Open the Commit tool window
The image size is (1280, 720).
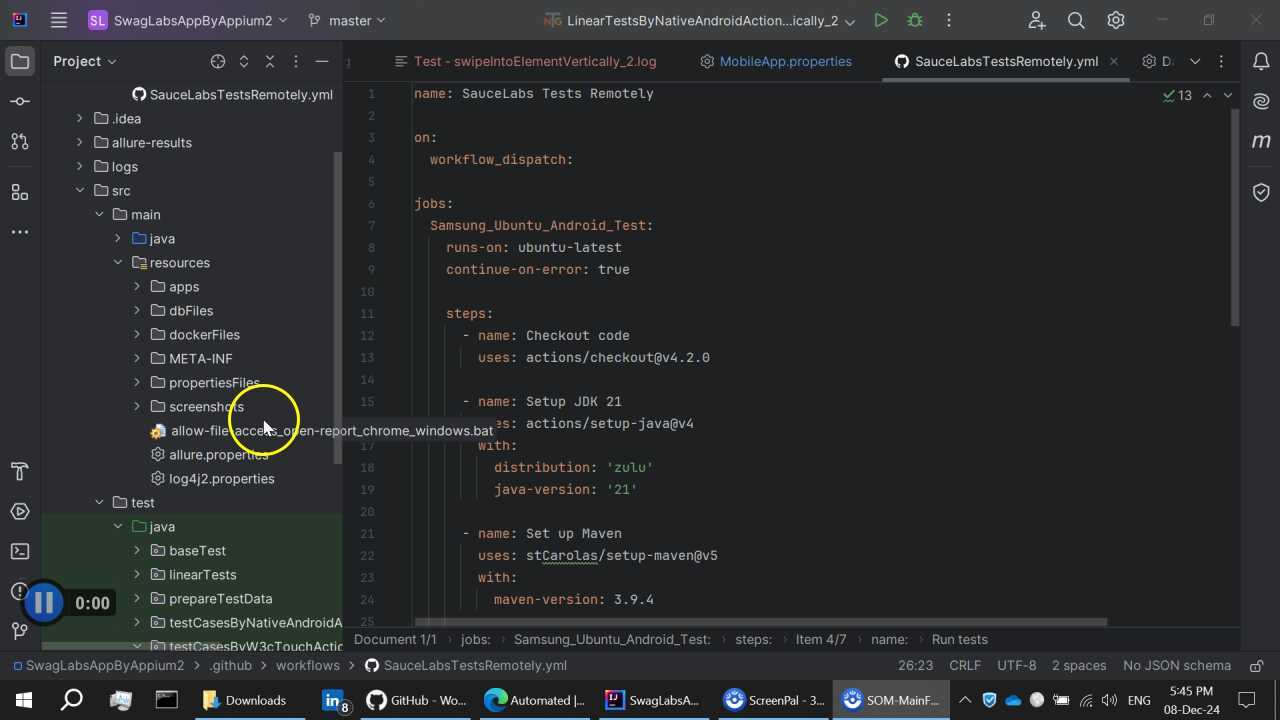pos(20,101)
